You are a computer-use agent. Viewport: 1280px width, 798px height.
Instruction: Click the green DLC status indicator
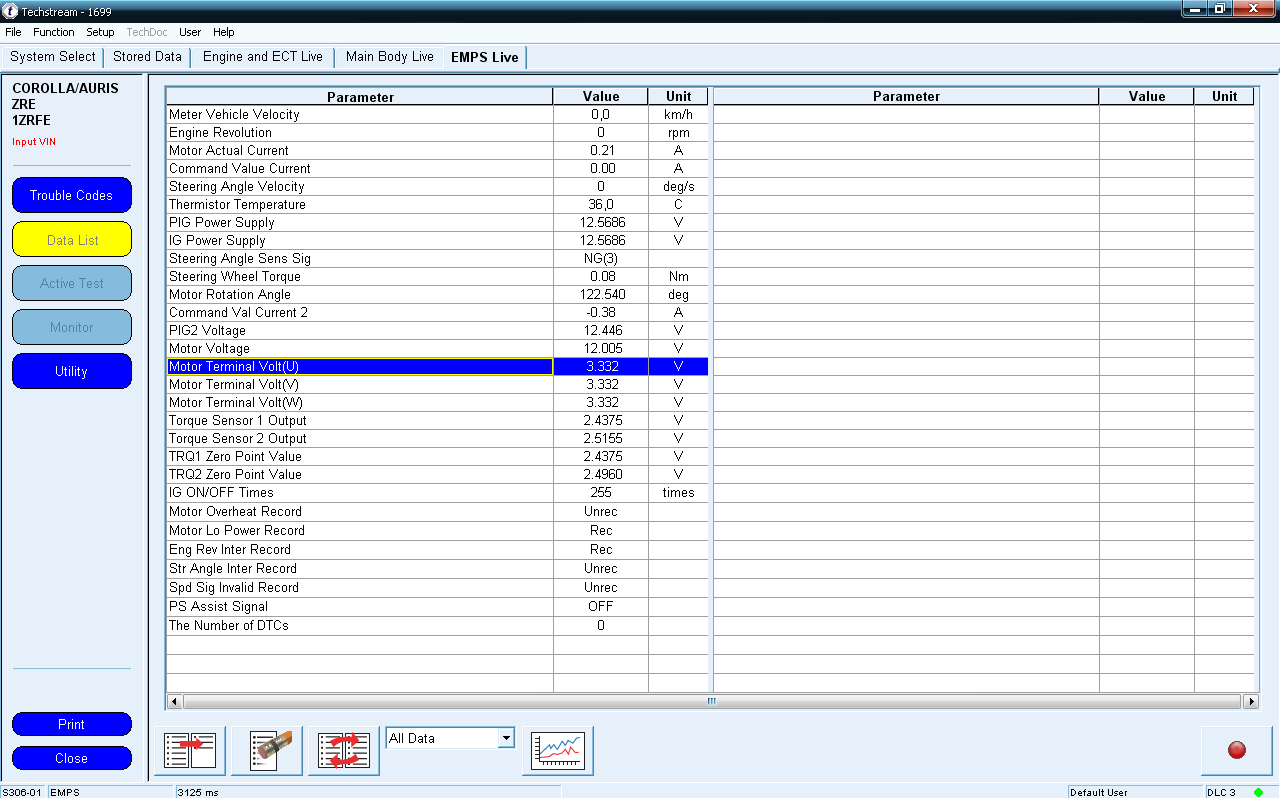pyautogui.click(x=1258, y=792)
